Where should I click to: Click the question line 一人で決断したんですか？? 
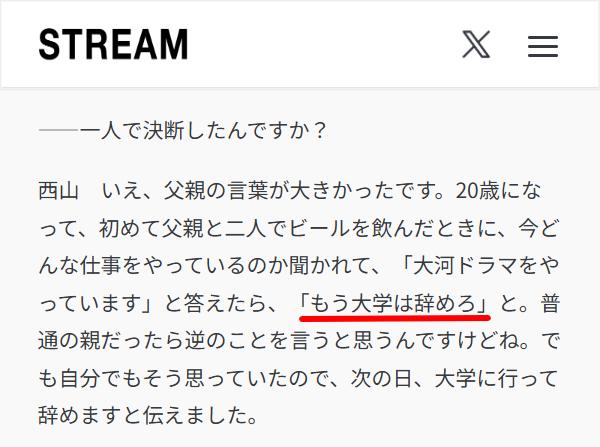[x=204, y=131]
